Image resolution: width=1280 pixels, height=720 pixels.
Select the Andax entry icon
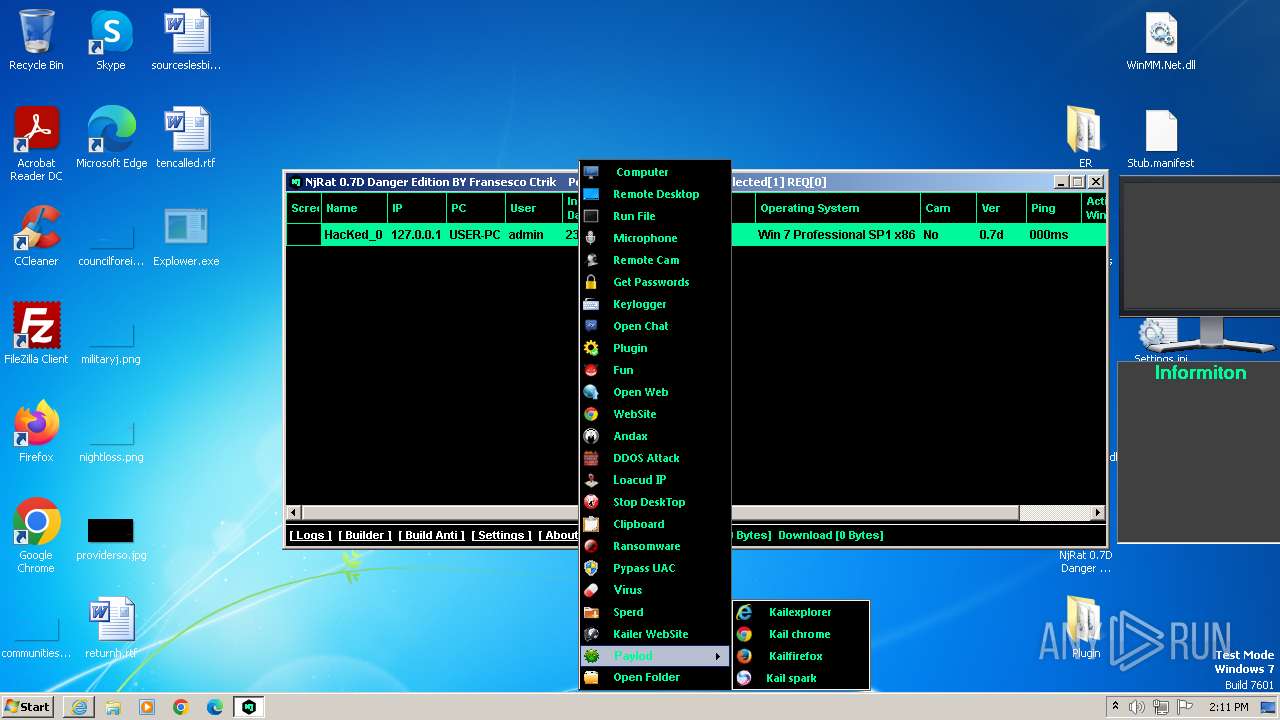[591, 436]
